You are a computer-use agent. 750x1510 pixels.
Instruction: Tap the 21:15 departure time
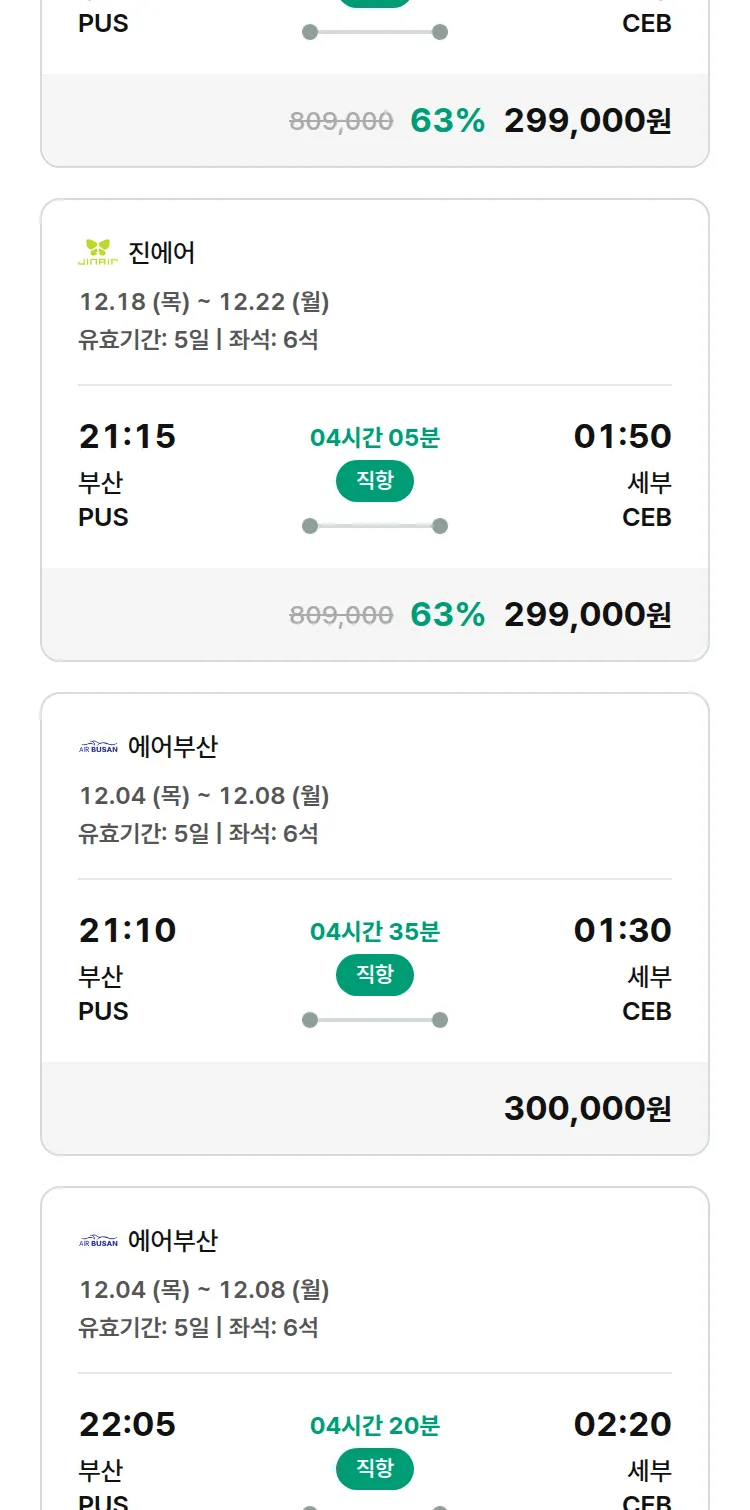pyautogui.click(x=127, y=436)
